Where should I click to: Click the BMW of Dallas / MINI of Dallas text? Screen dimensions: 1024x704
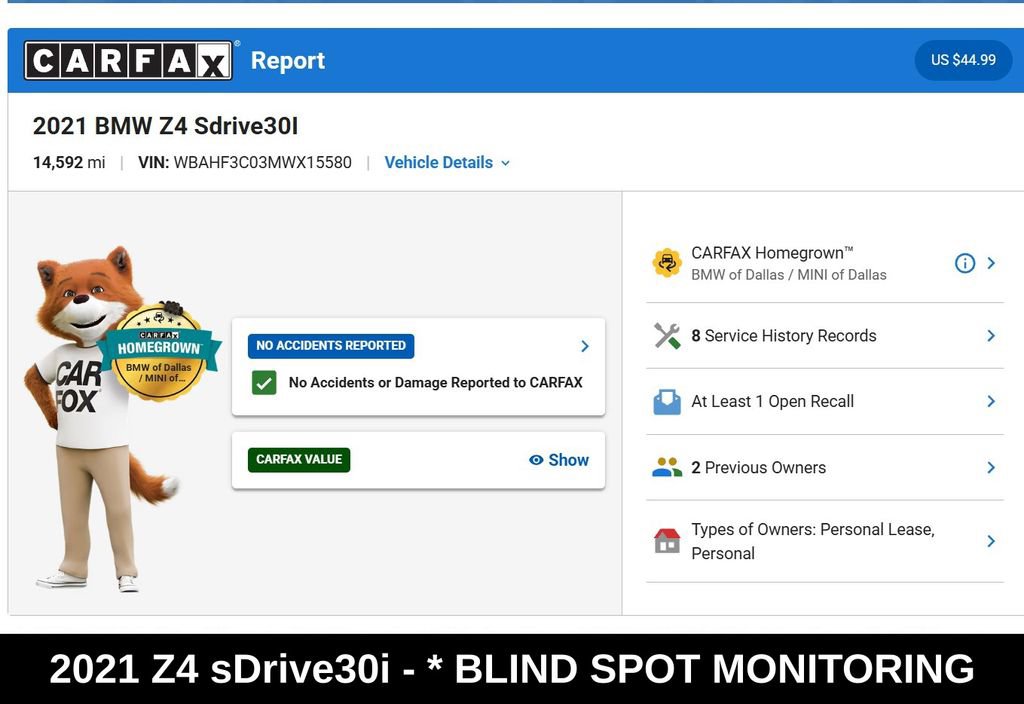[x=789, y=275]
